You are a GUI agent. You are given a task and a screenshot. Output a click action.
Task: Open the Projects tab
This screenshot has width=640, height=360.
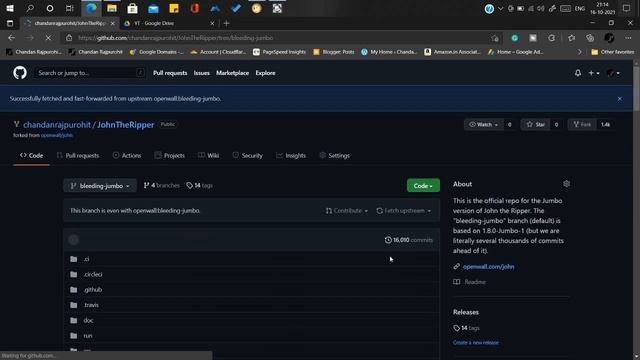coord(169,156)
